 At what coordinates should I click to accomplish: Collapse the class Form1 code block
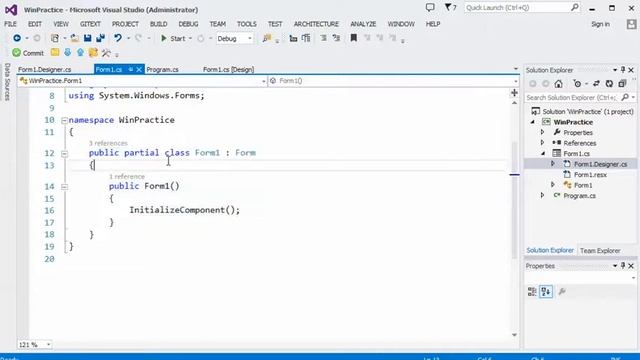64,153
